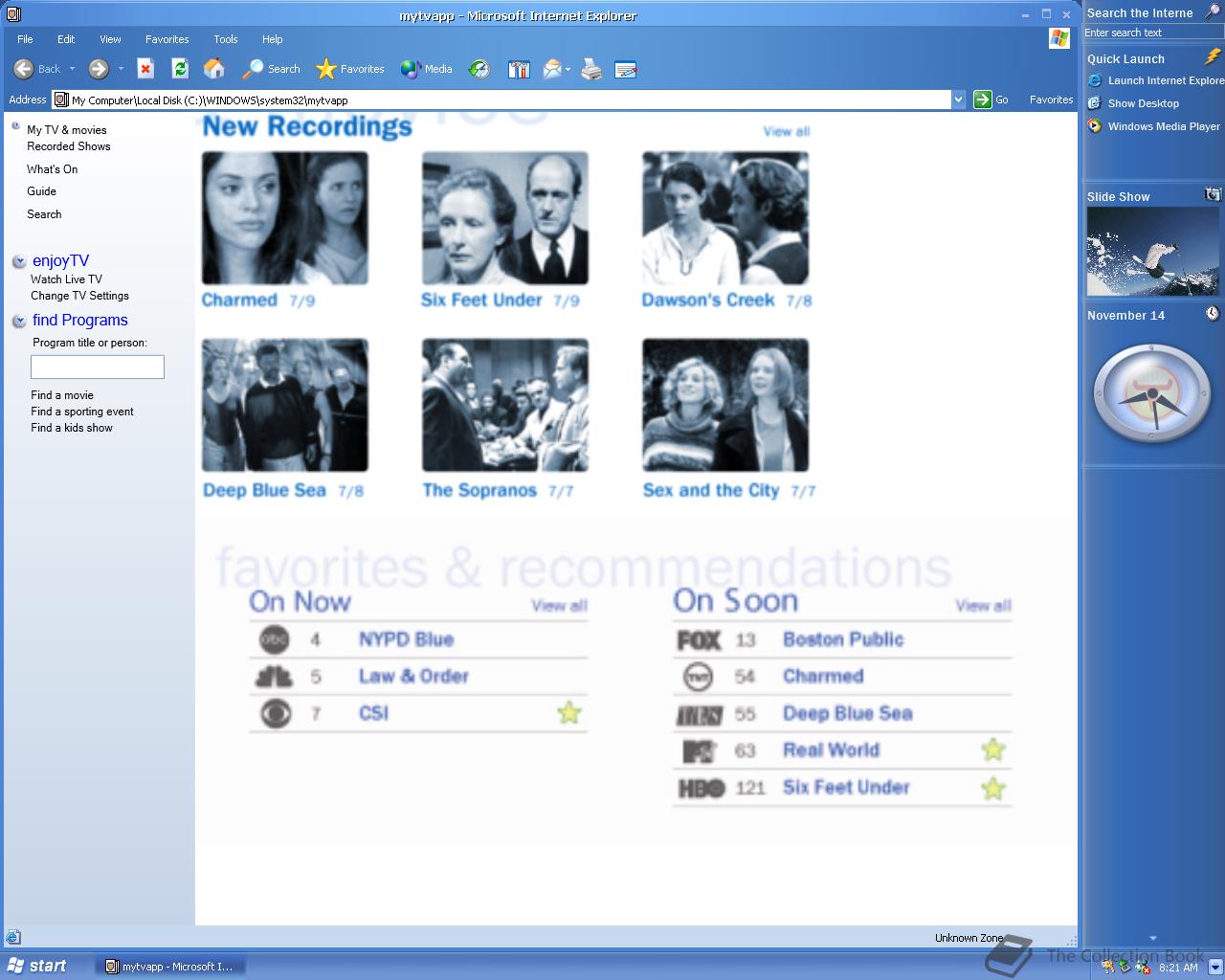This screenshot has height=980, width=1225.
Task: Open the Guide link in sidebar
Action: pos(41,191)
